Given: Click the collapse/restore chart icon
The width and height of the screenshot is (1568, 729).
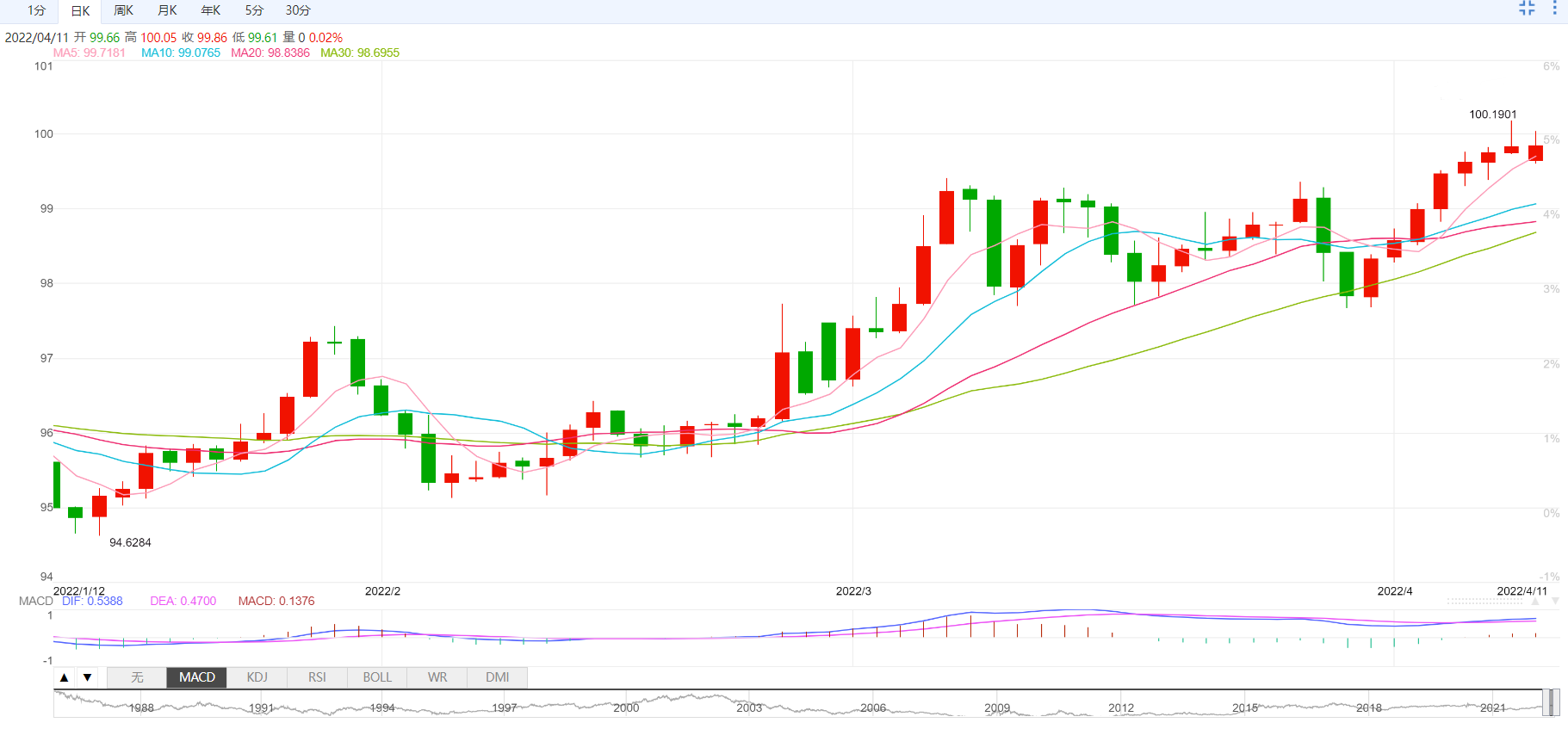Looking at the screenshot, I should 1527,9.
